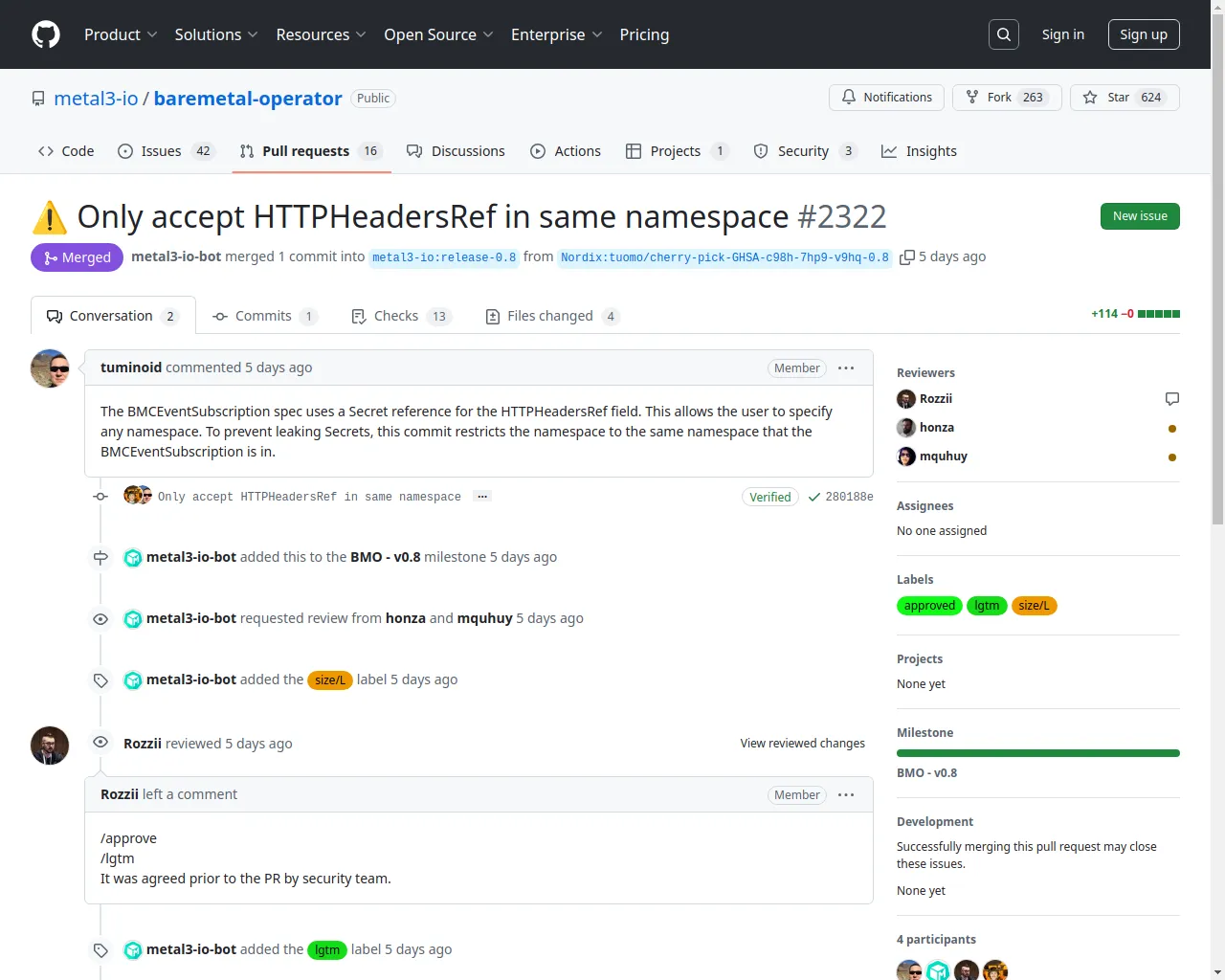Click the lgtm label in sidebar
This screenshot has height=980, width=1225.
(x=987, y=606)
